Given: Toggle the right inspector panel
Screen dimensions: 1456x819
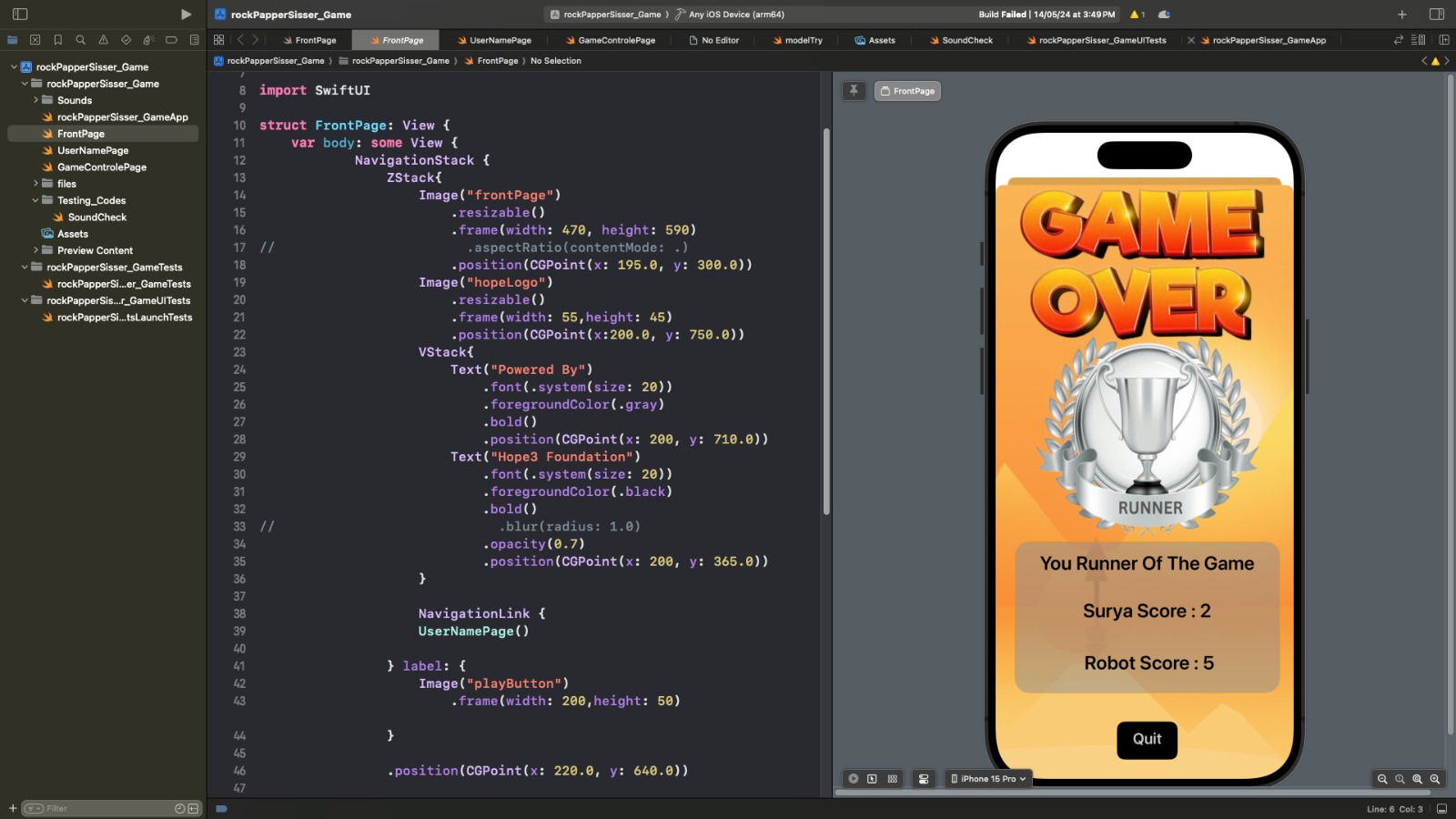Looking at the screenshot, I should pos(1437,15).
